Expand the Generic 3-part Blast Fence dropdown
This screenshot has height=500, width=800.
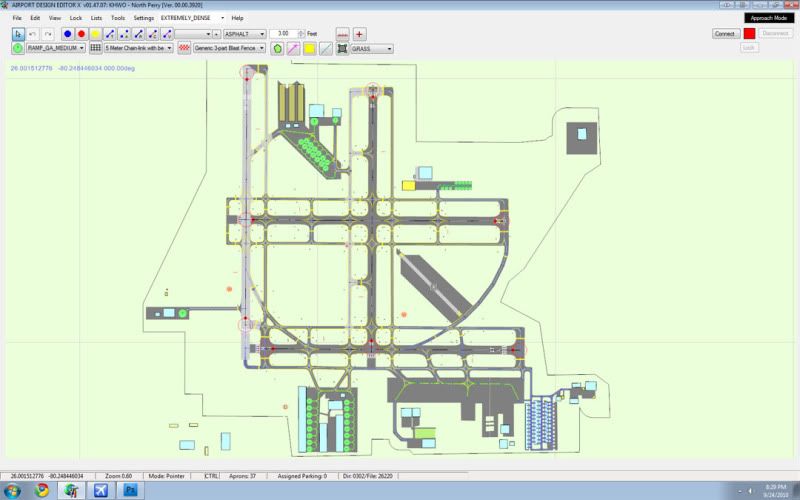click(229, 48)
